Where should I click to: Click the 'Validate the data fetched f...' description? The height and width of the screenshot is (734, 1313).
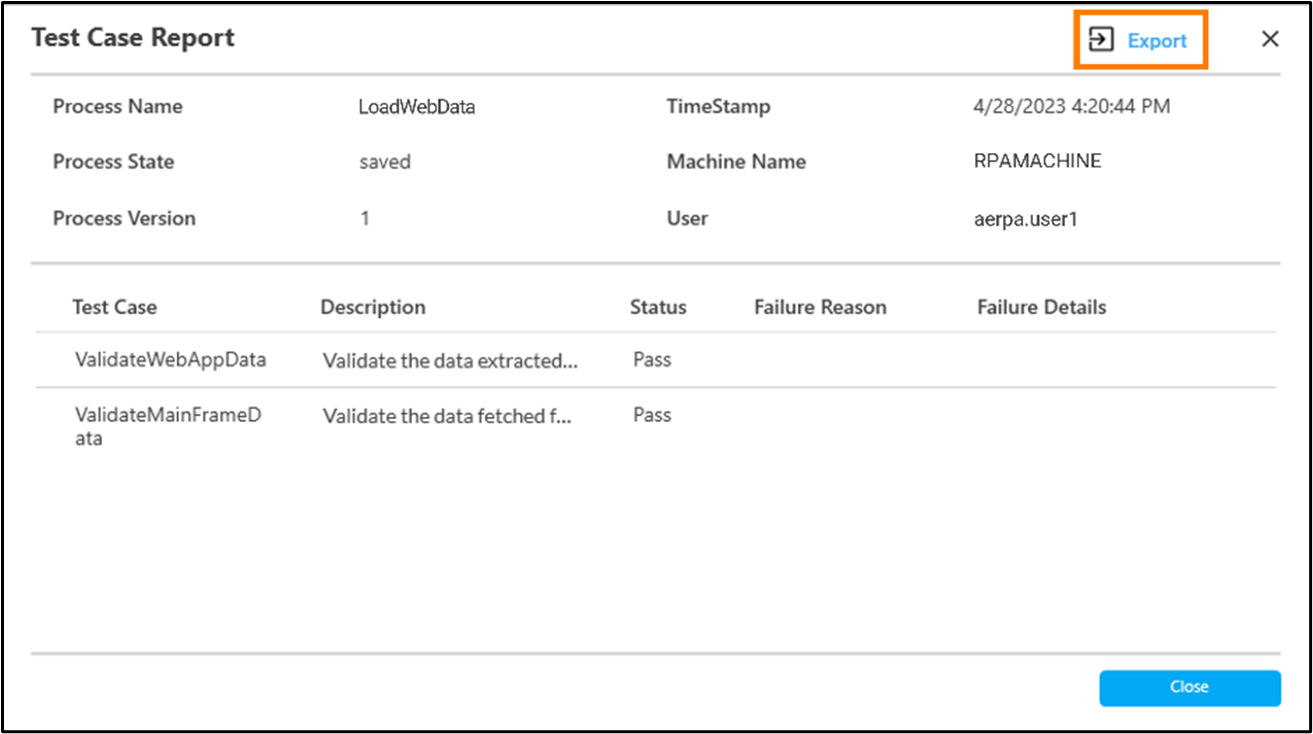pyautogui.click(x=447, y=416)
